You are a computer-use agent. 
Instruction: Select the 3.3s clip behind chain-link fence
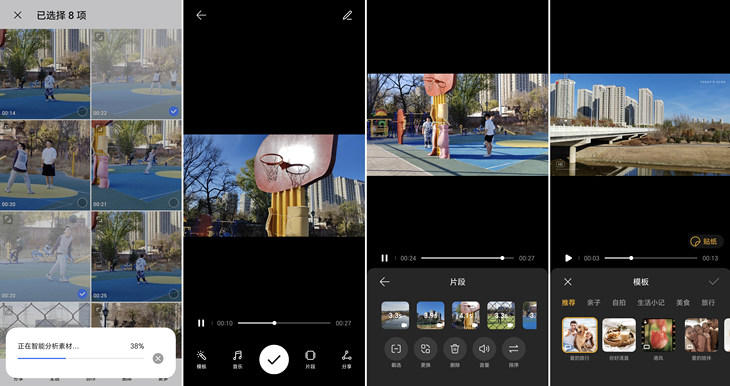[501, 315]
